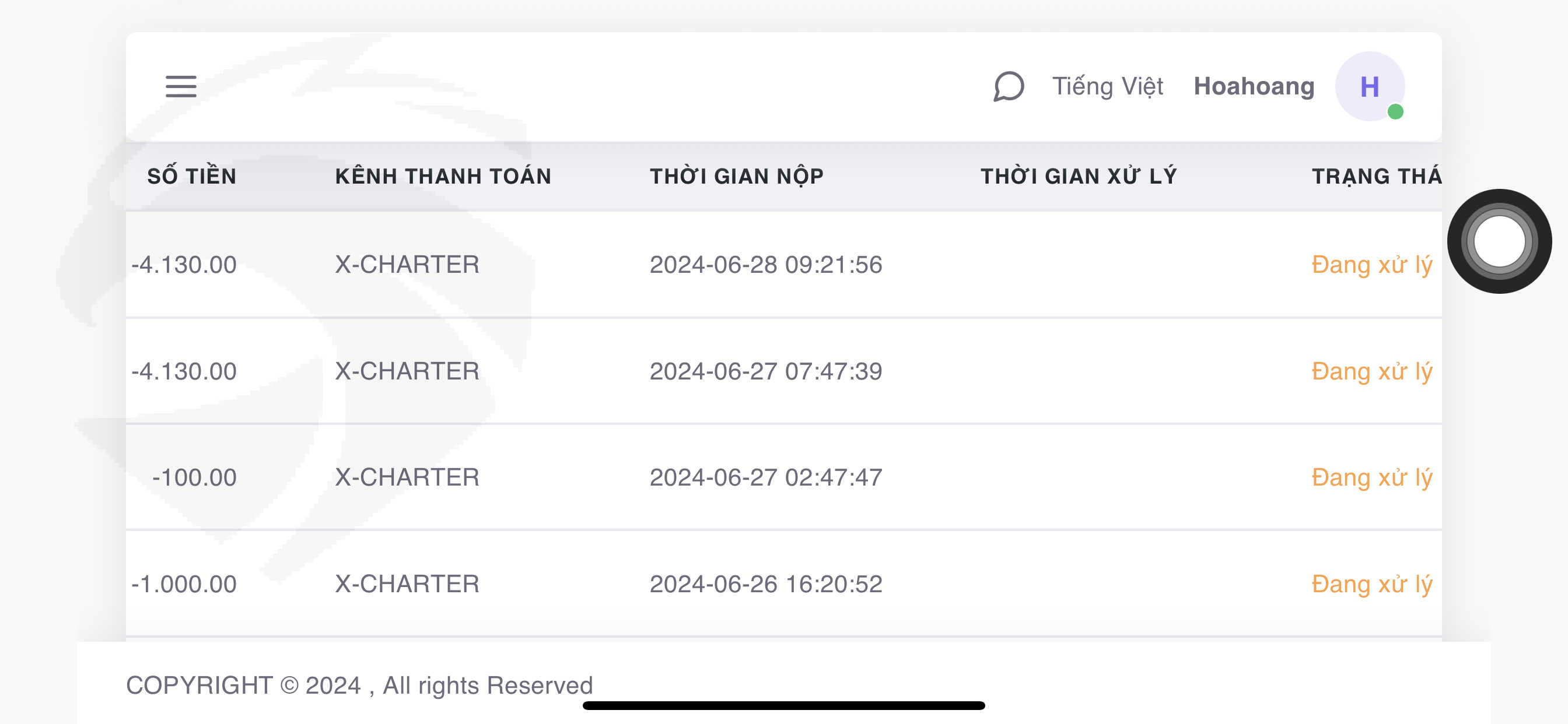Click status of the 2024-06-26 transaction
The image size is (1568, 724).
point(1372,584)
